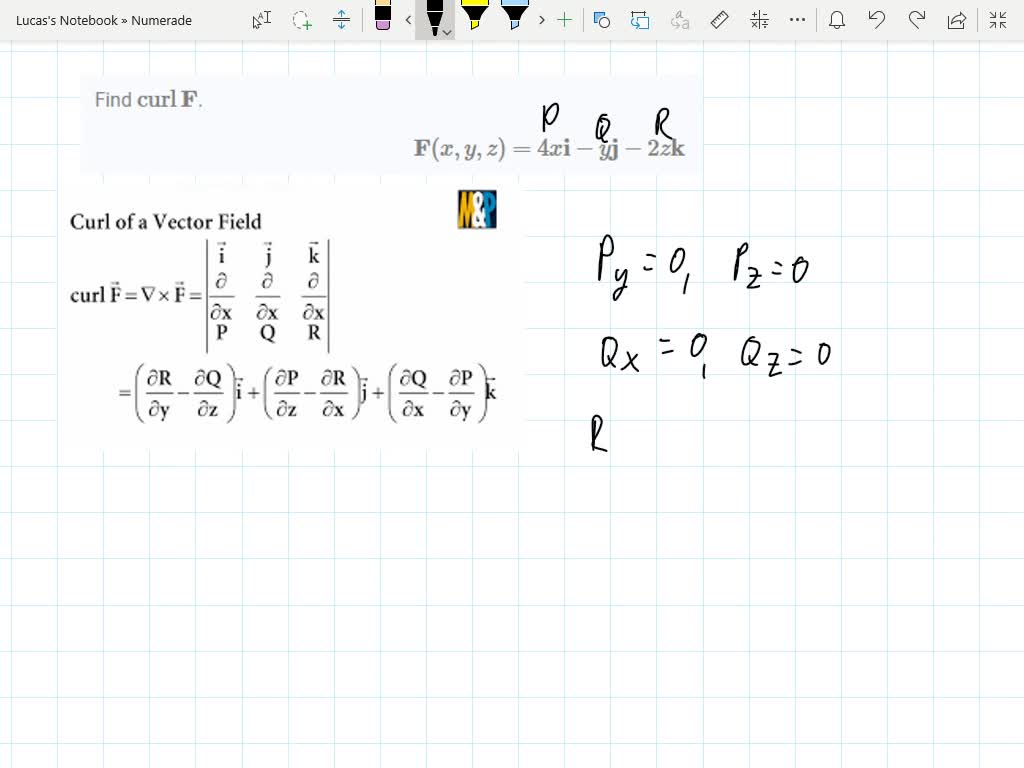This screenshot has height=768, width=1024.
Task: Toggle the blue highlighter on
Action: pos(515,18)
